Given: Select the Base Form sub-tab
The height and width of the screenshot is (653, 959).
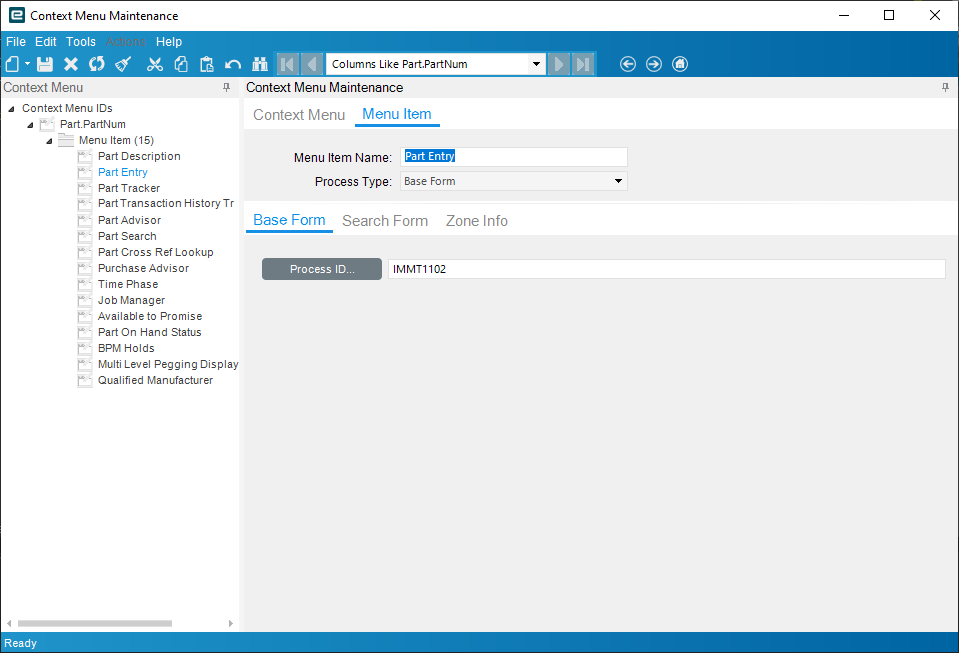Looking at the screenshot, I should click(x=289, y=220).
